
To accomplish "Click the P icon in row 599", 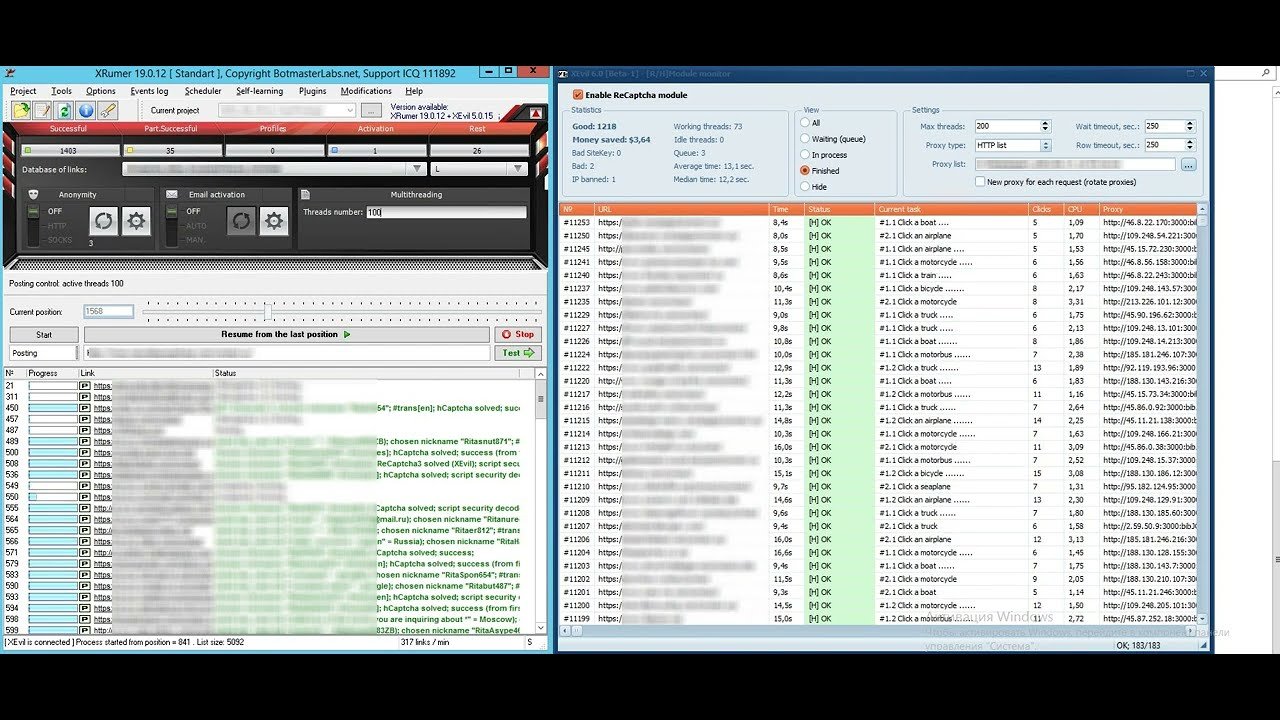I will tap(85, 630).
